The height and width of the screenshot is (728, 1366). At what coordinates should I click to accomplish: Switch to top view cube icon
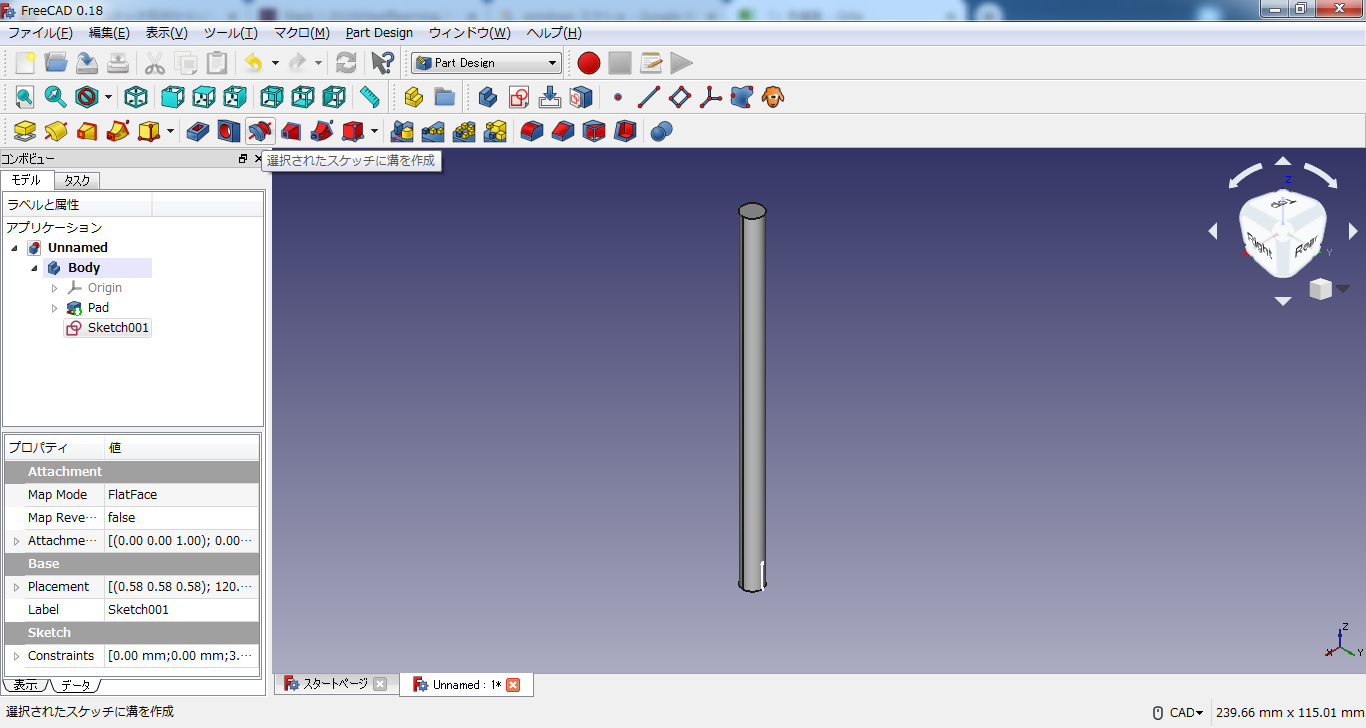coord(204,97)
